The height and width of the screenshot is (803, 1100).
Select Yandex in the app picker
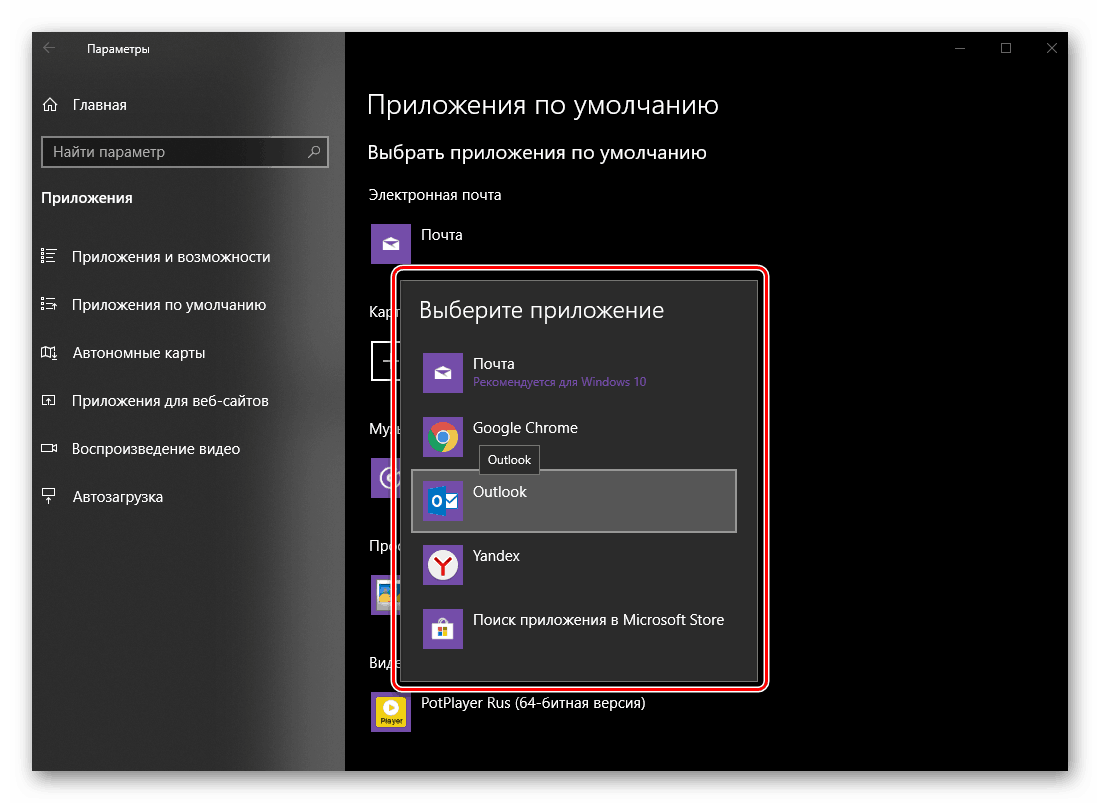click(x=574, y=565)
